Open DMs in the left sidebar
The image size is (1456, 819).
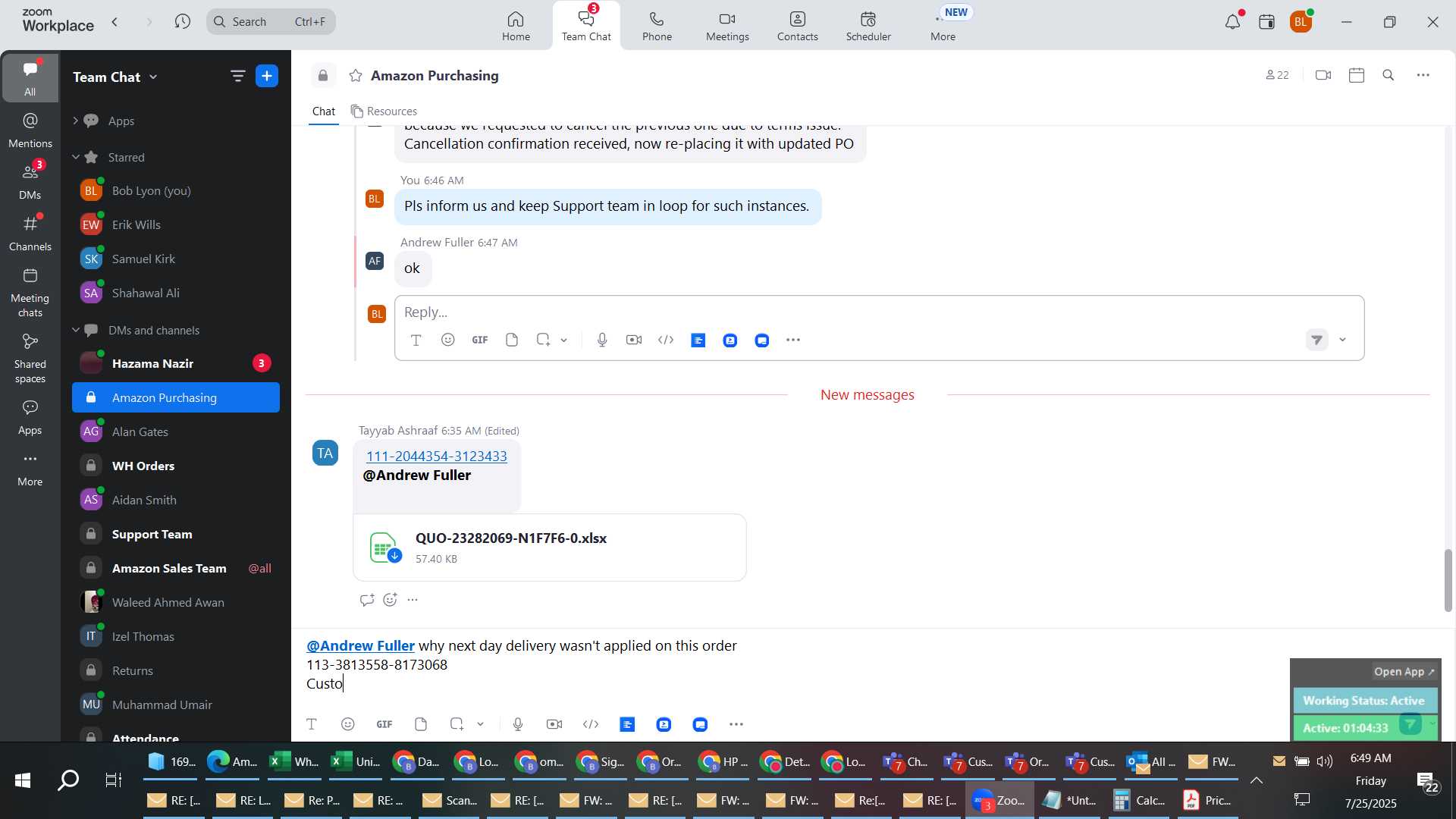pos(30,181)
